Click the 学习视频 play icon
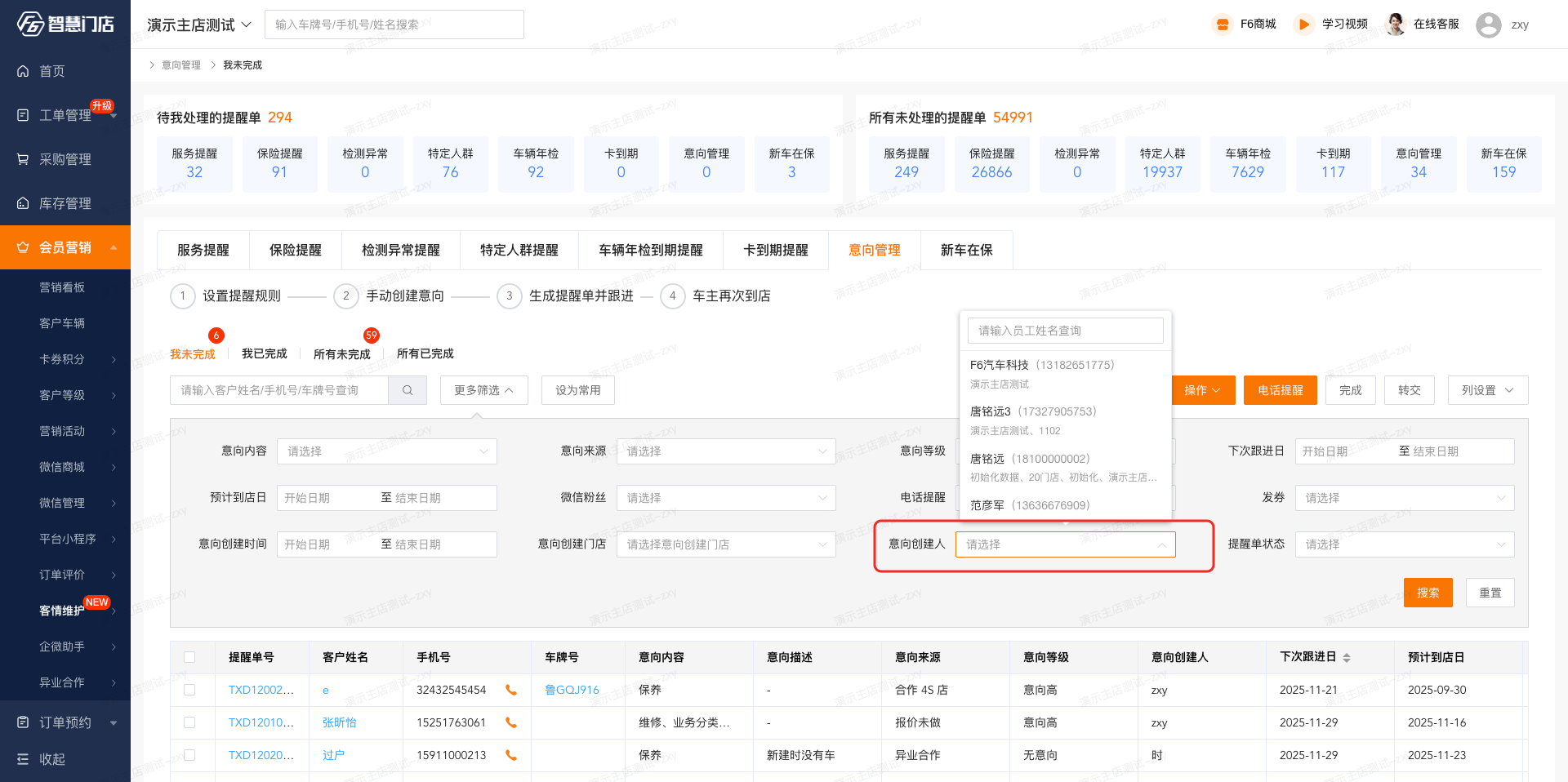 [1303, 24]
